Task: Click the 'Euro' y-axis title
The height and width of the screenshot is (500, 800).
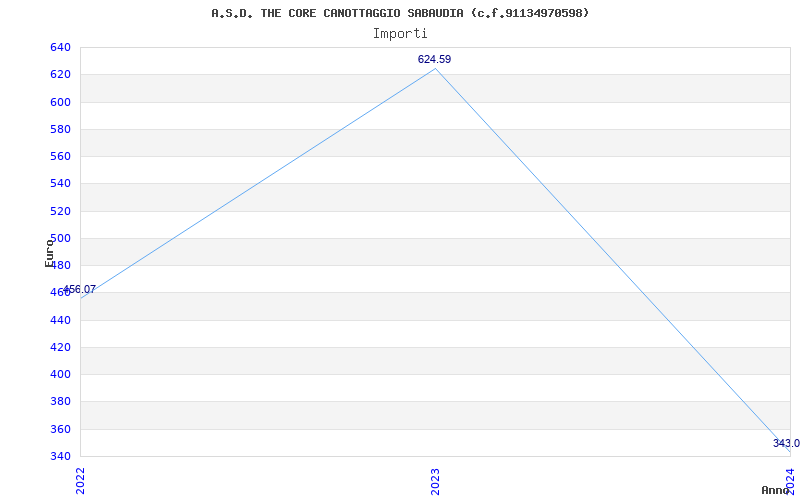Action: pyautogui.click(x=49, y=253)
